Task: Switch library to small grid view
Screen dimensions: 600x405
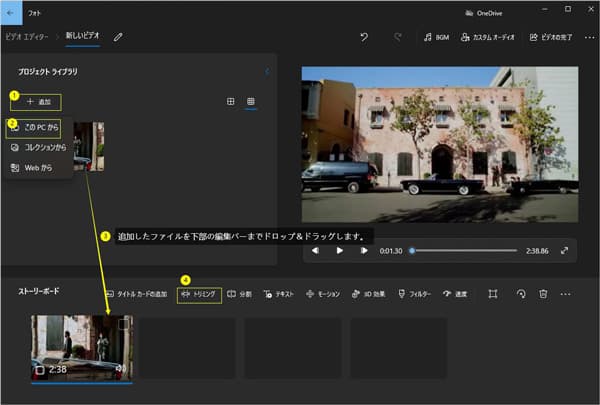Action: coord(251,102)
